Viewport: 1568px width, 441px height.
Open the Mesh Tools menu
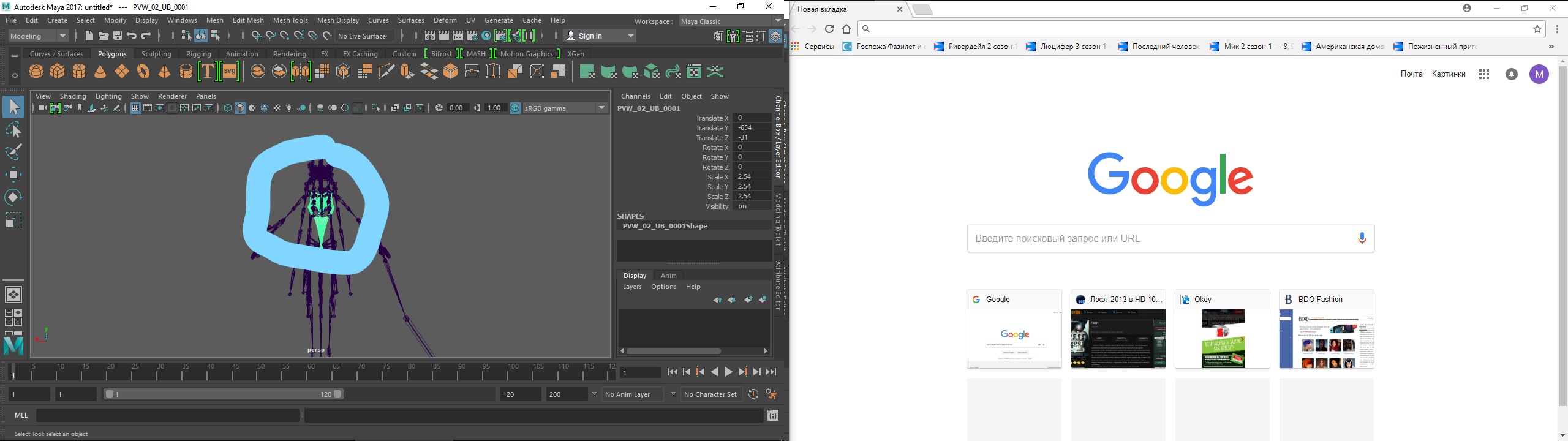point(290,20)
